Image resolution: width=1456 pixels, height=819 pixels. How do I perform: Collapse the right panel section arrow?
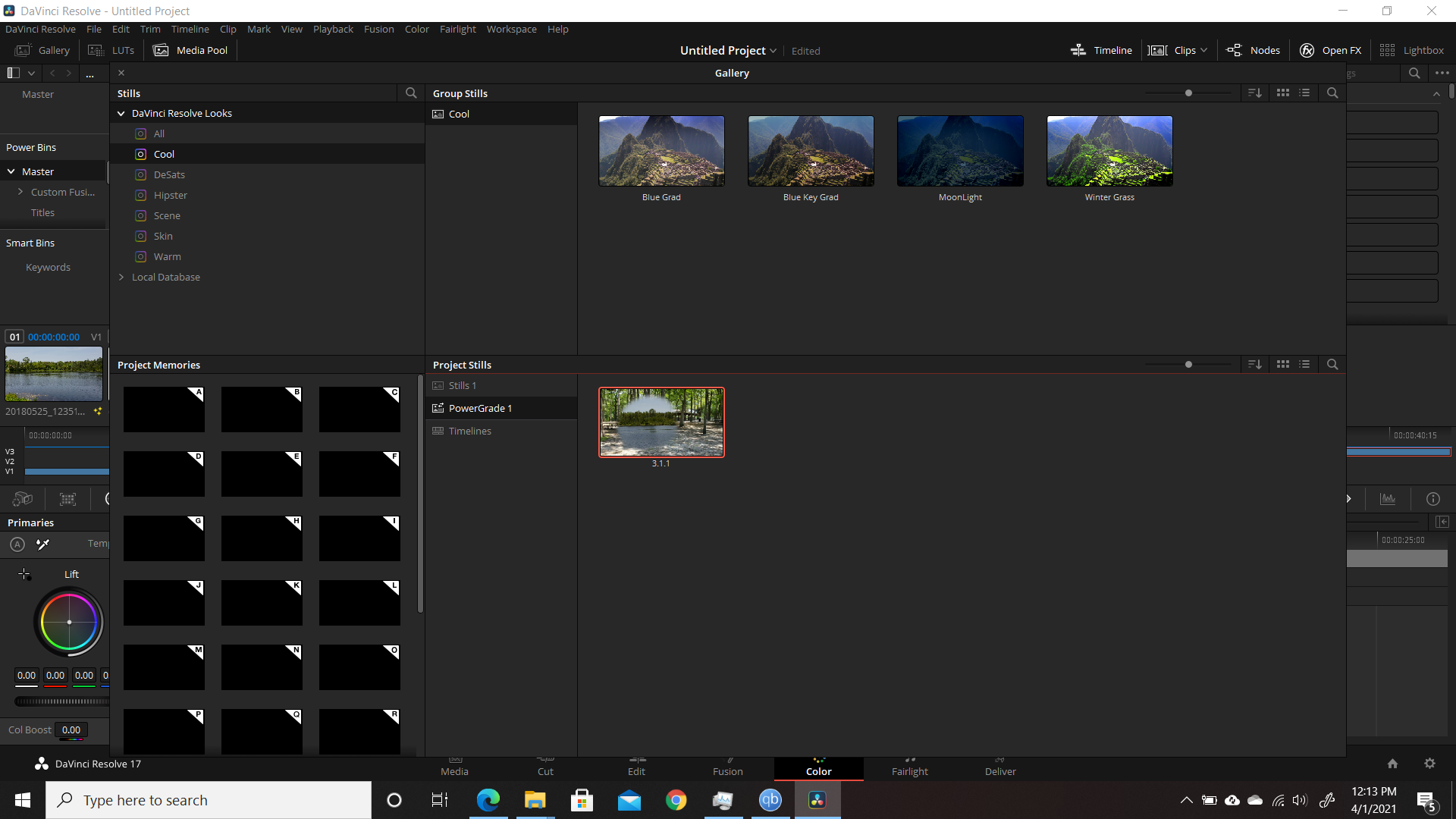pos(1436,93)
